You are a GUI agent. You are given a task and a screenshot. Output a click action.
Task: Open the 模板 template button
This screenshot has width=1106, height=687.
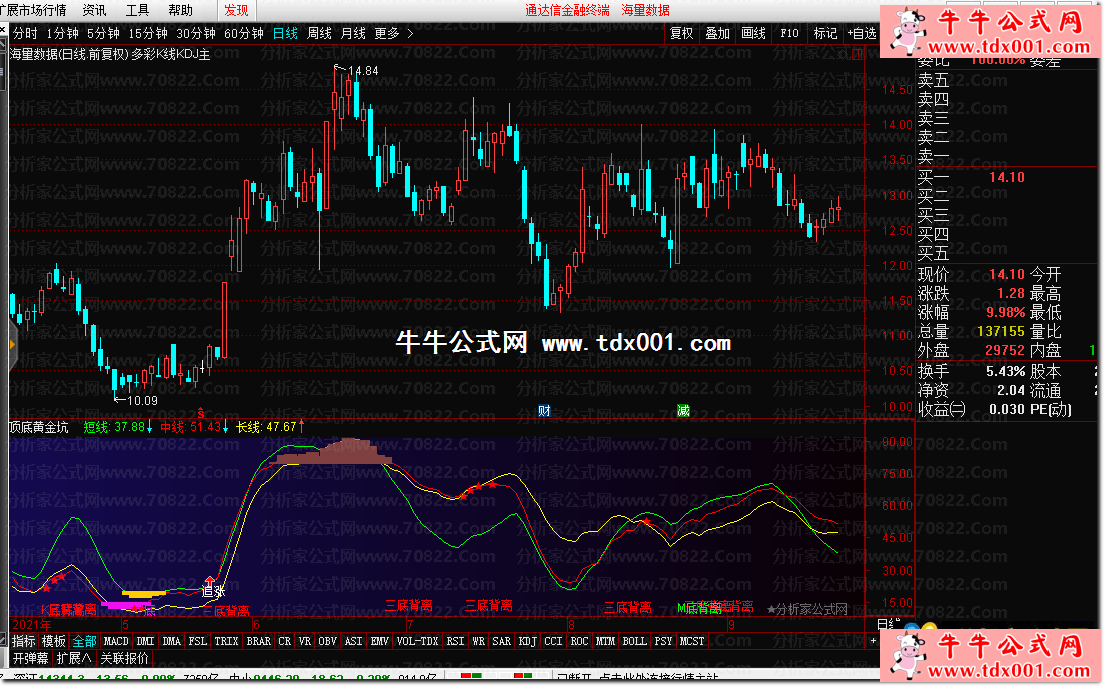[54, 641]
